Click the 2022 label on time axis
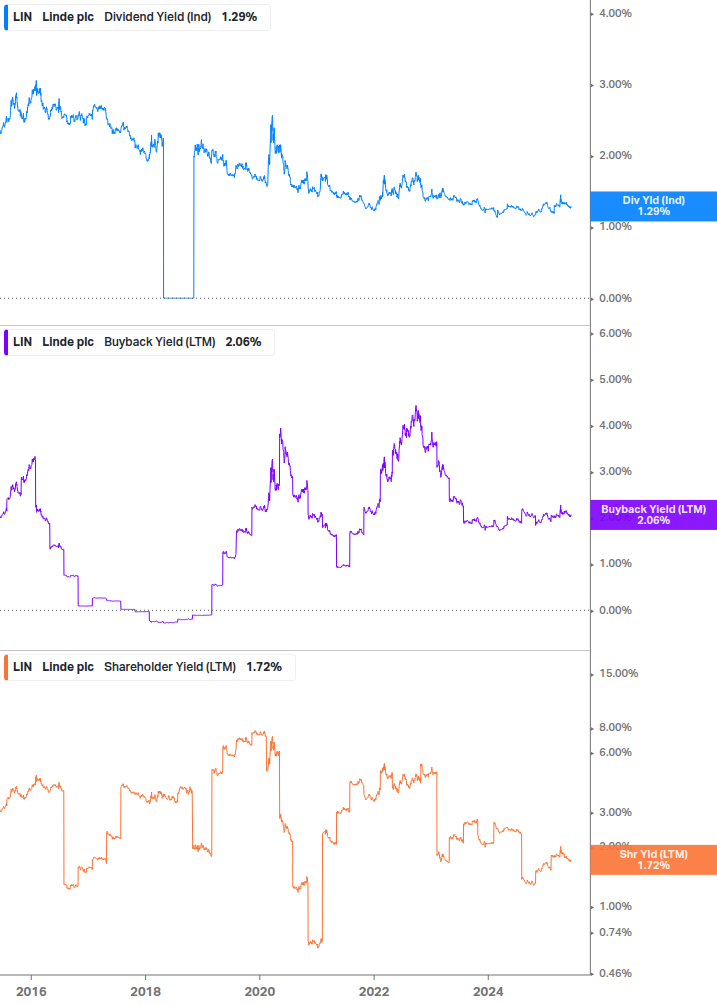 coord(374,992)
